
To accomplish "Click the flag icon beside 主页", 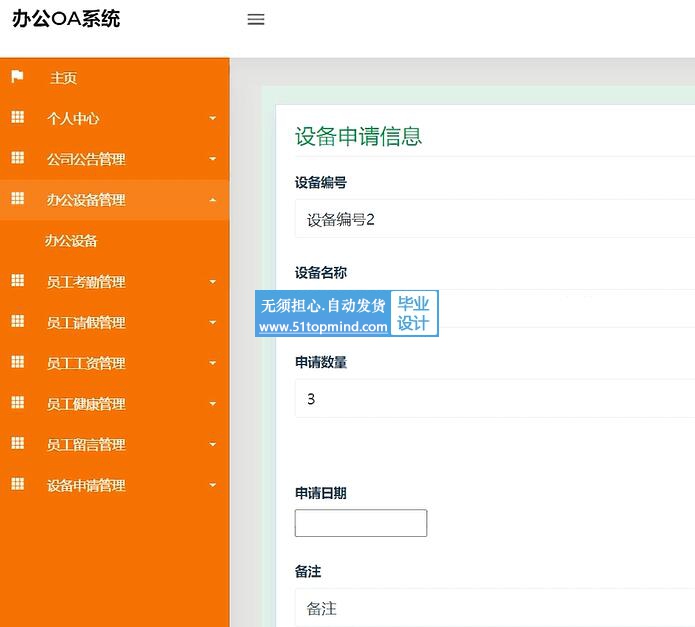I will [17, 76].
